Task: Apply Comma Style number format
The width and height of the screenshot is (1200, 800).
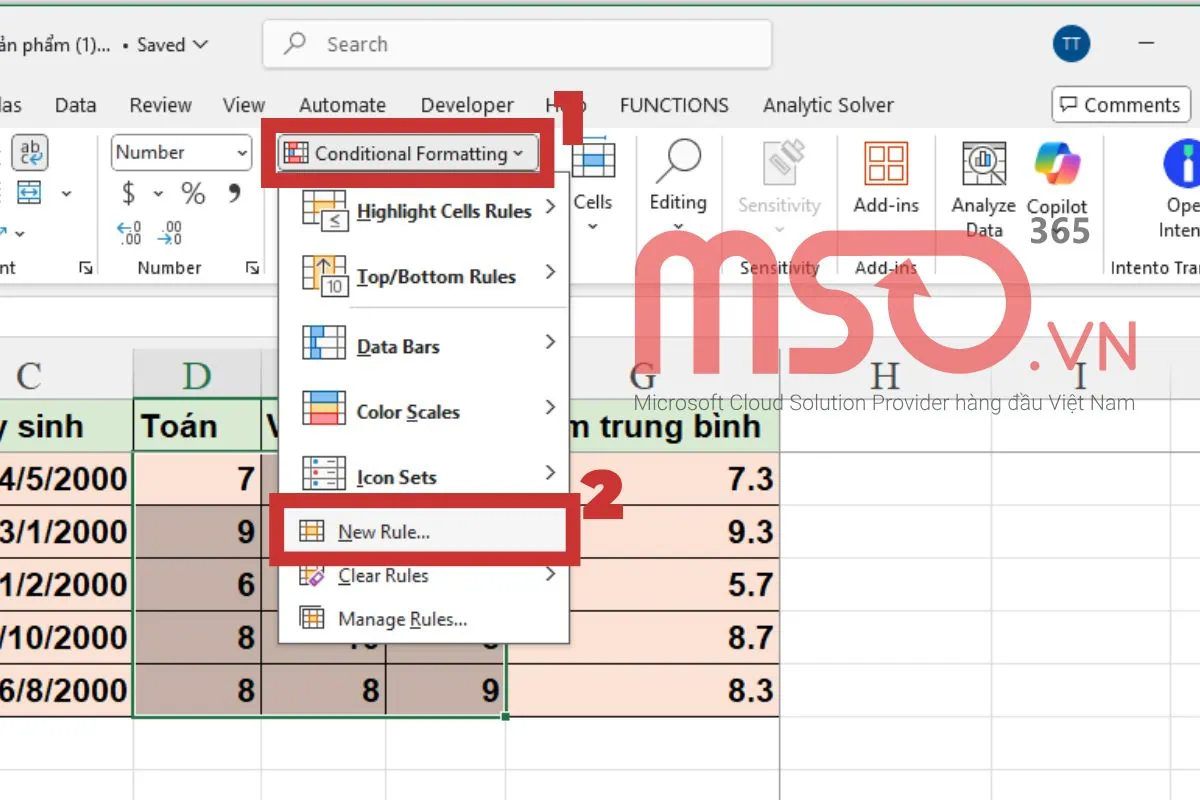Action: [x=234, y=193]
